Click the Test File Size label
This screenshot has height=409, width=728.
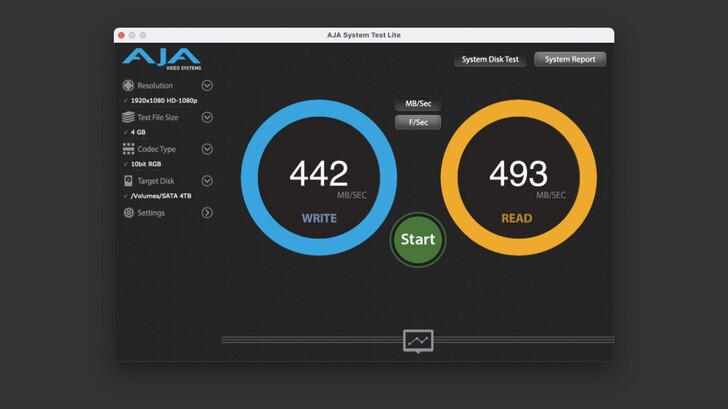coord(158,117)
